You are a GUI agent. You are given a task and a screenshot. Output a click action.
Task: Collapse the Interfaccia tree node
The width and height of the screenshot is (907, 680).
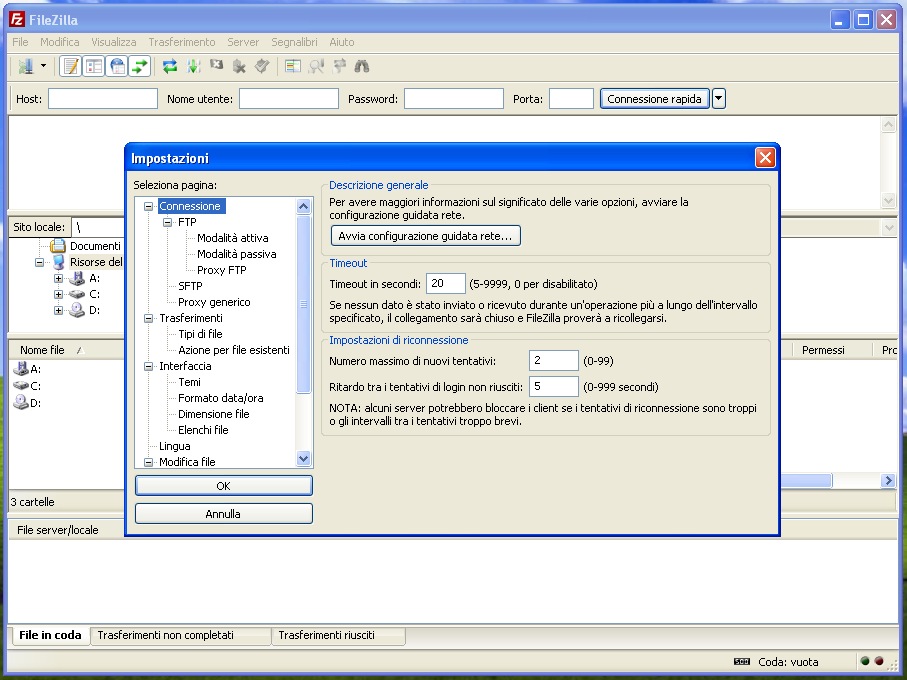click(x=149, y=366)
